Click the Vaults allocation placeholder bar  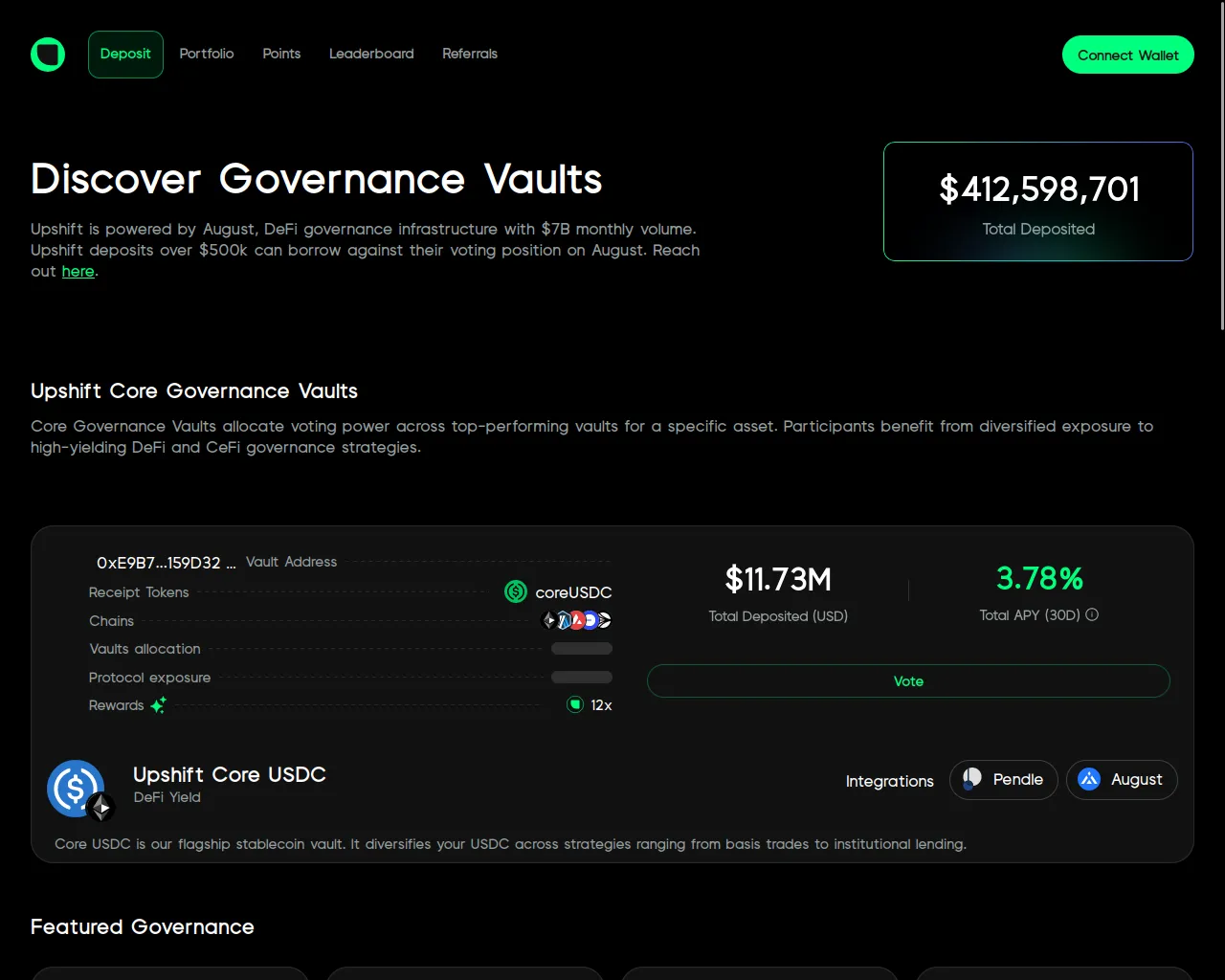(x=582, y=649)
